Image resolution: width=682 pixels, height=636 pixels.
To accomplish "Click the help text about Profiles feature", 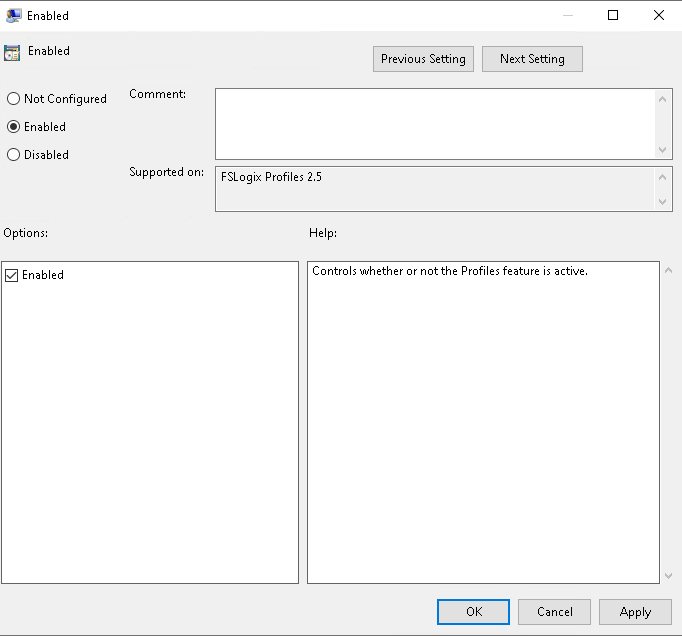I will (450, 271).
